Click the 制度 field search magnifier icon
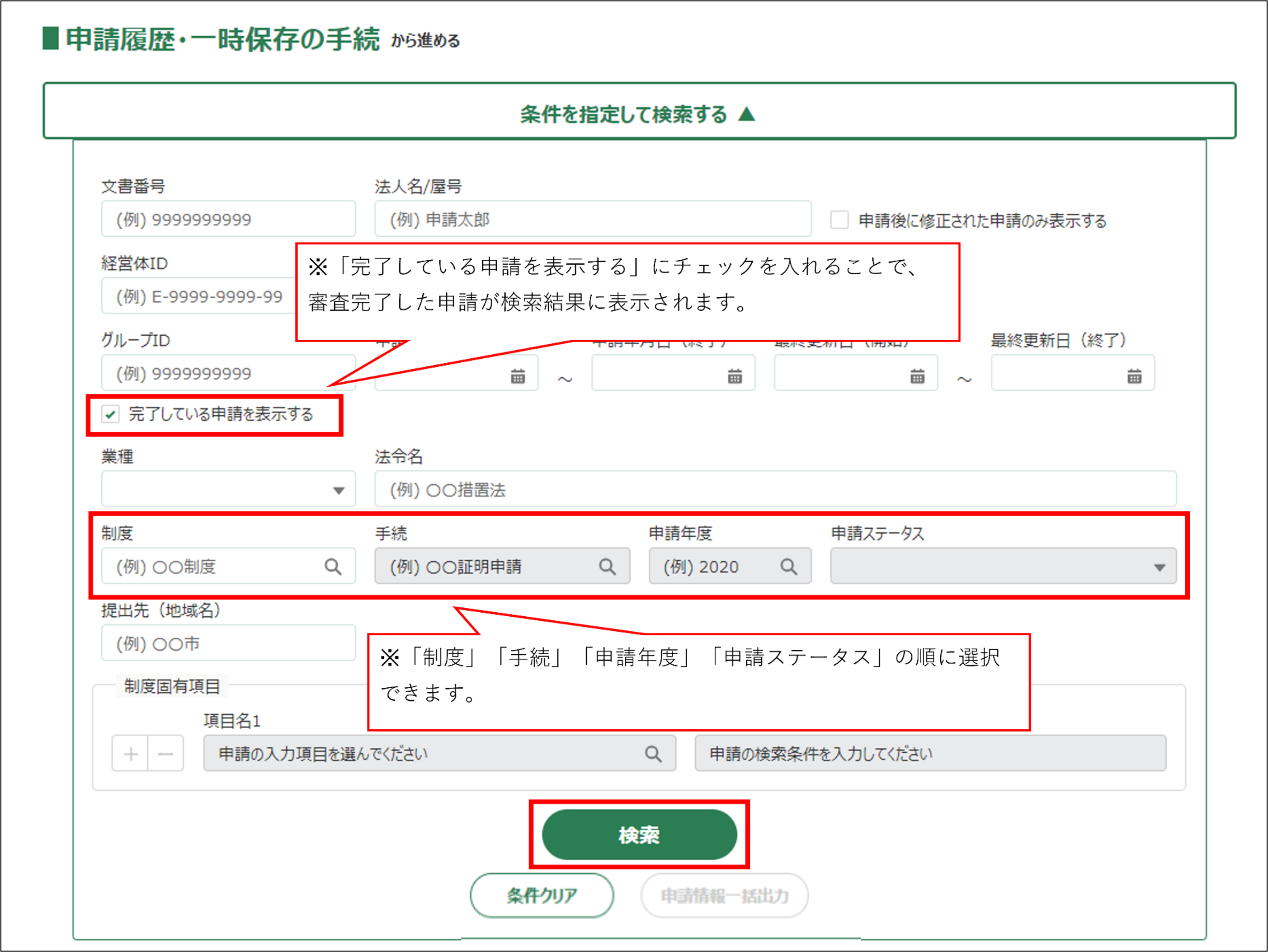 [333, 567]
